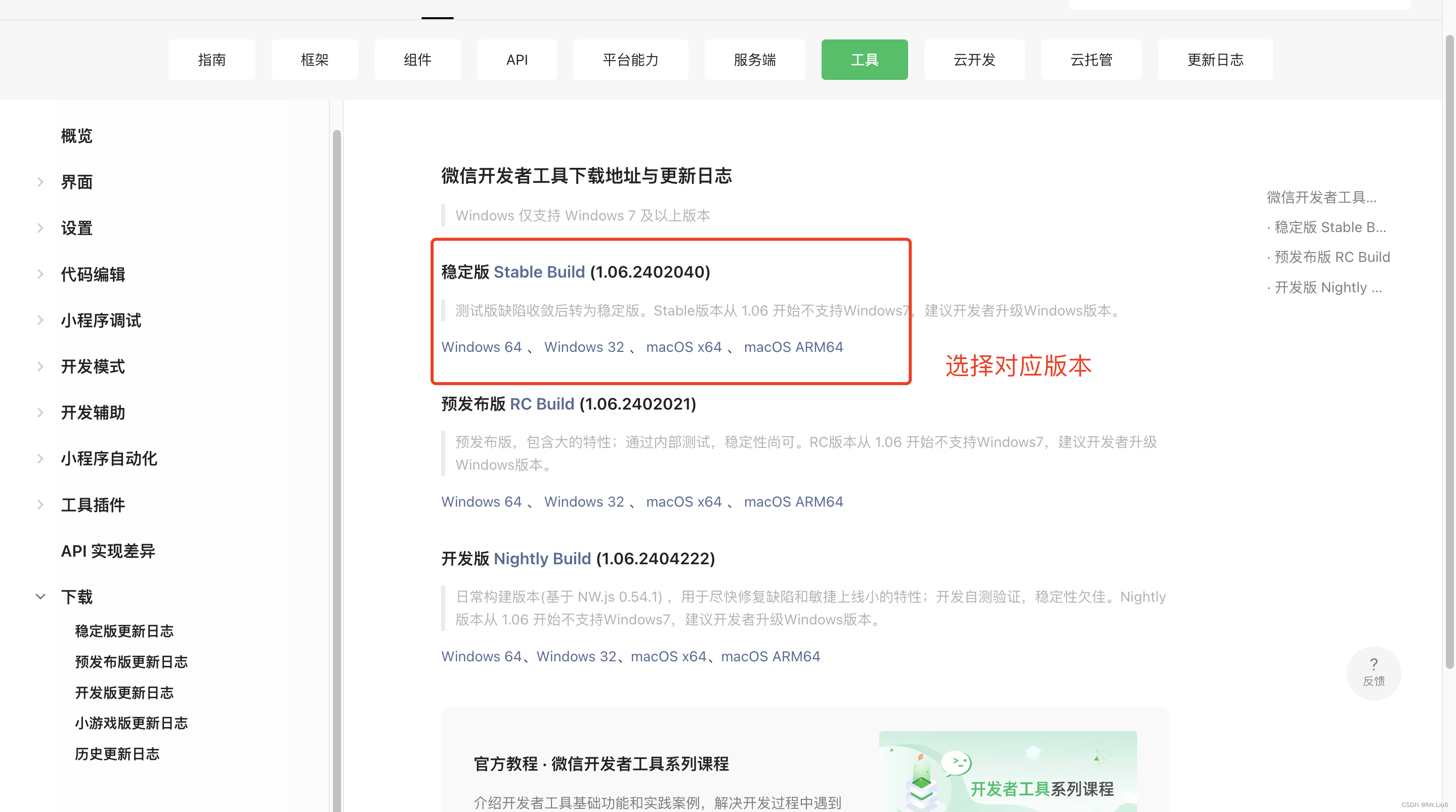
Task: Select the 框架 top tab
Action: (x=314, y=59)
